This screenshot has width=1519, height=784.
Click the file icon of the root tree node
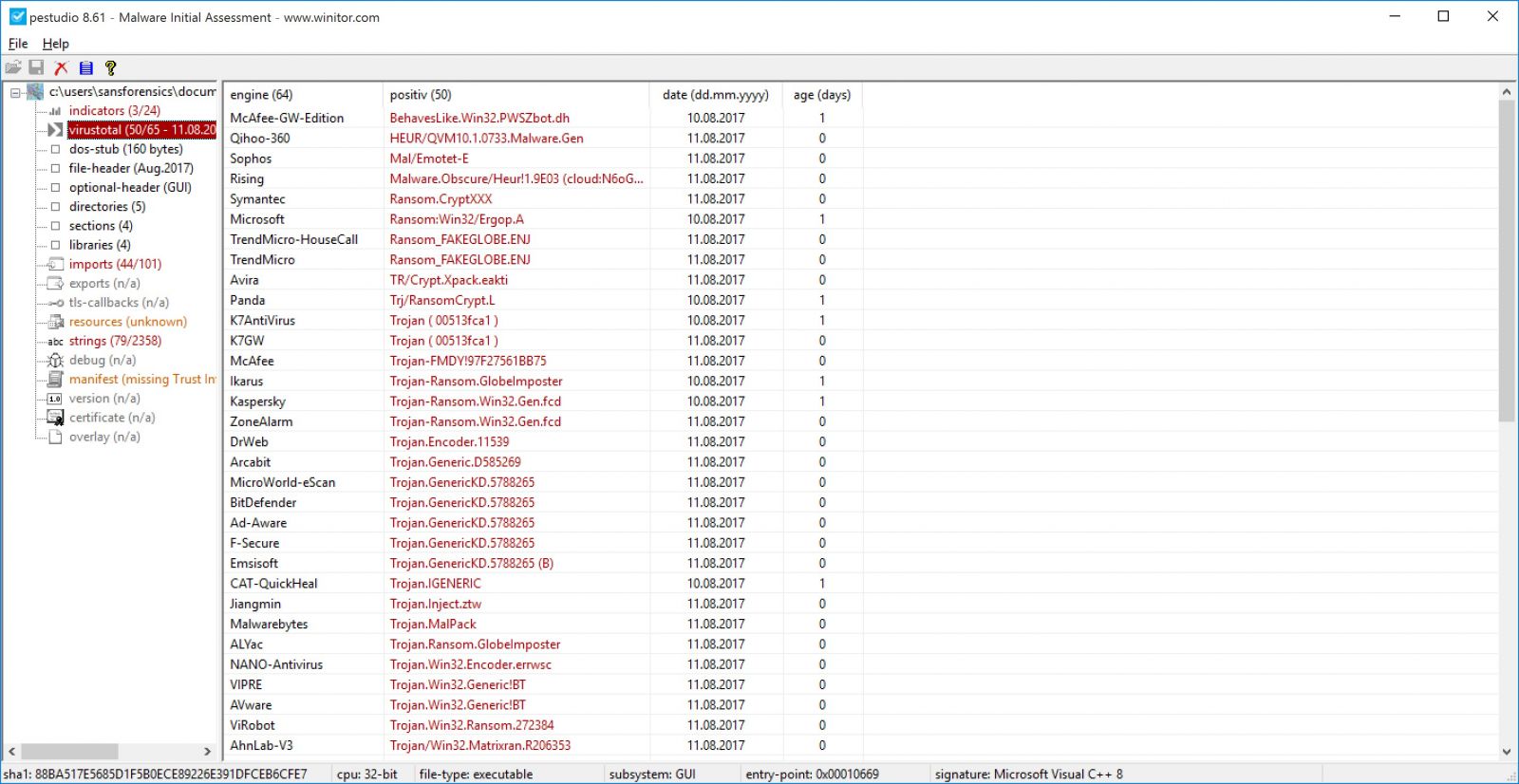[36, 92]
